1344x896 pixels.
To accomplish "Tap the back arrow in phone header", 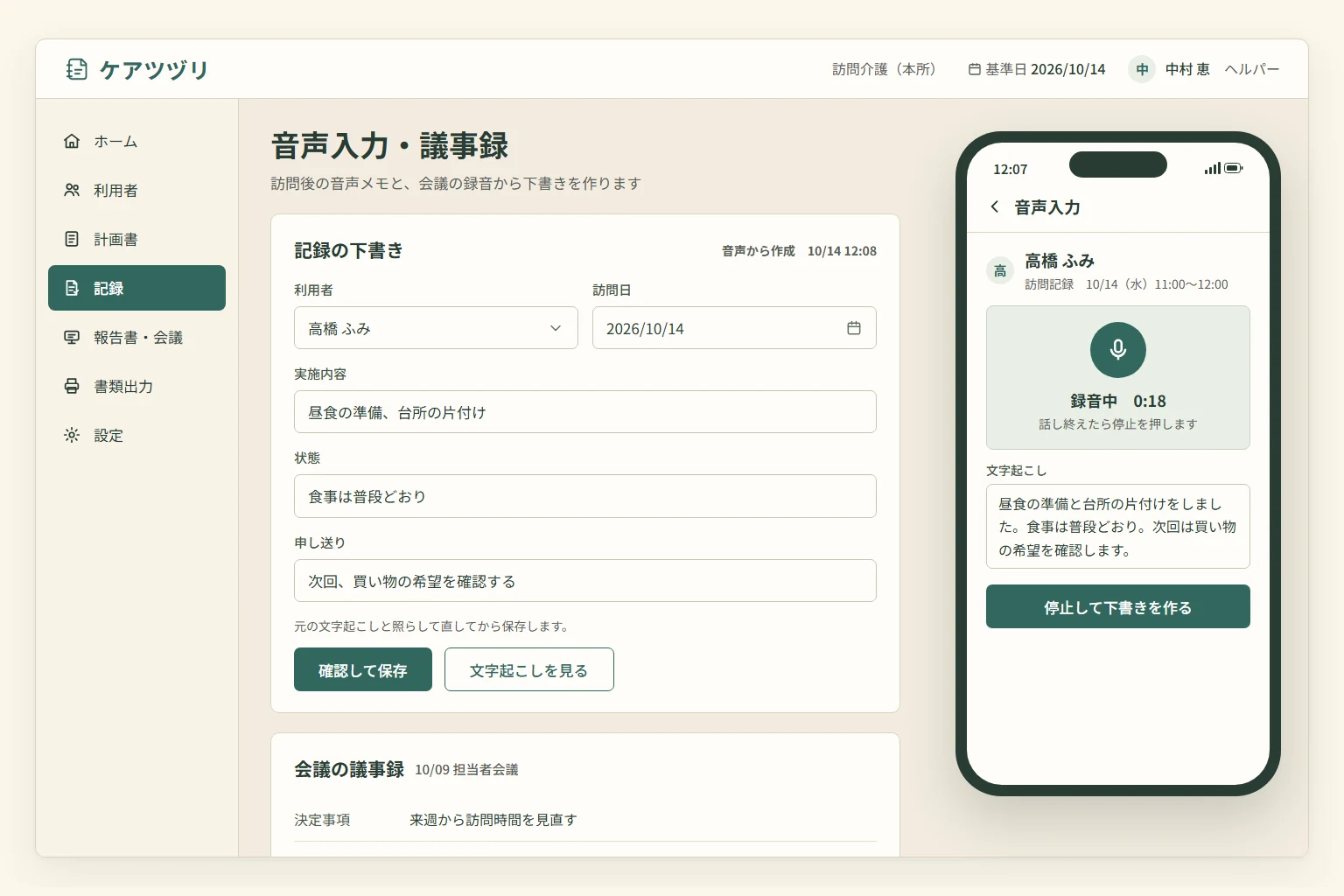I will tap(995, 206).
